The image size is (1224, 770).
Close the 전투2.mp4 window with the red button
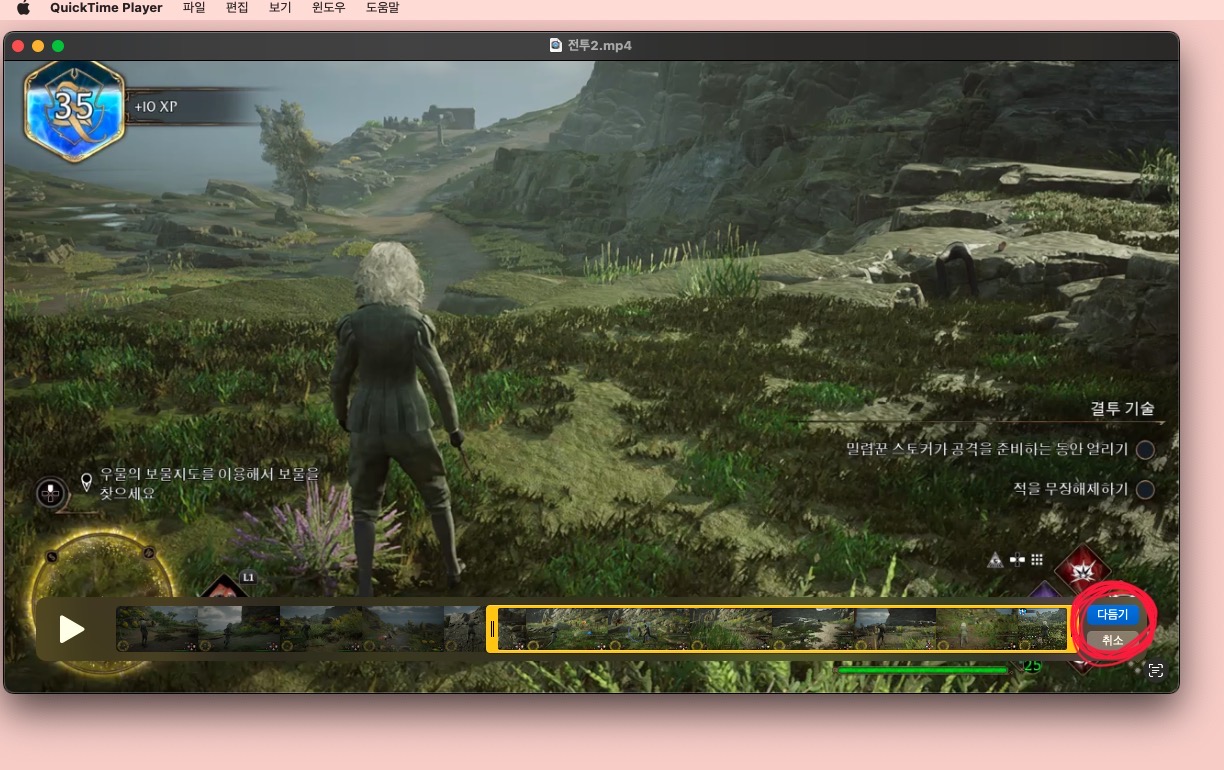(18, 46)
